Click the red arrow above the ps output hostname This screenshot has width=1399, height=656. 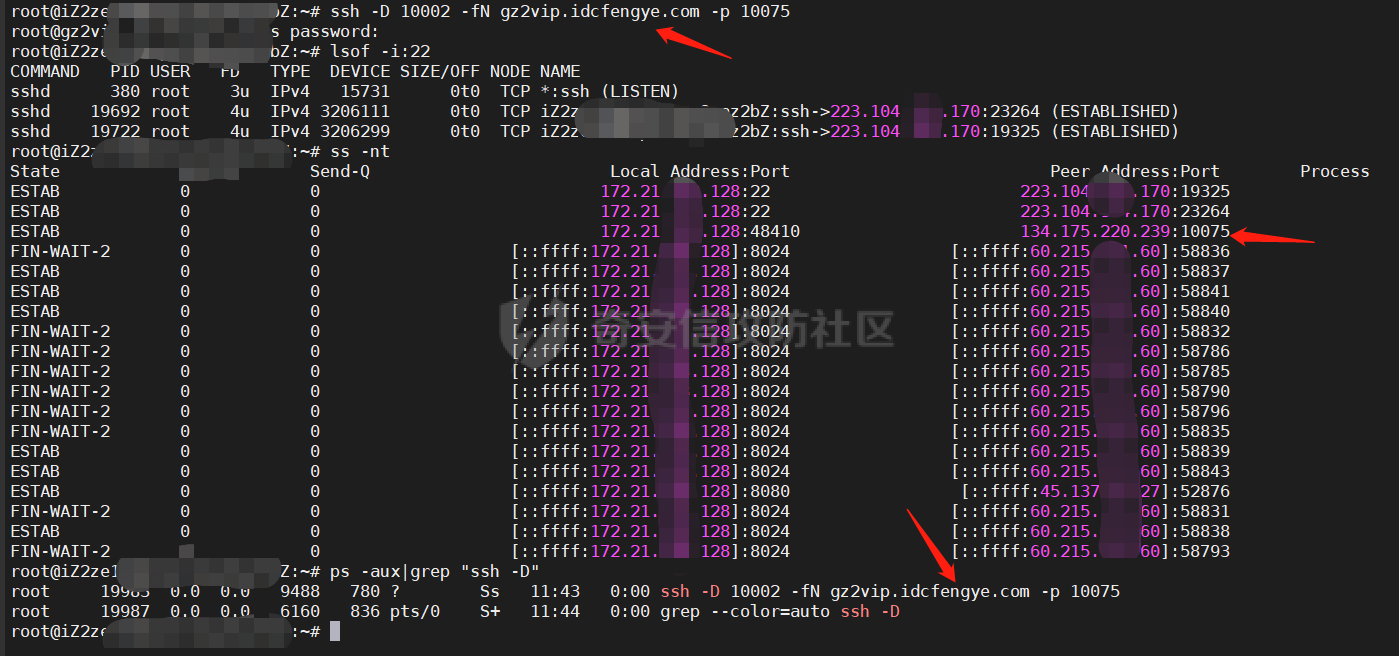pyautogui.click(x=930, y=545)
